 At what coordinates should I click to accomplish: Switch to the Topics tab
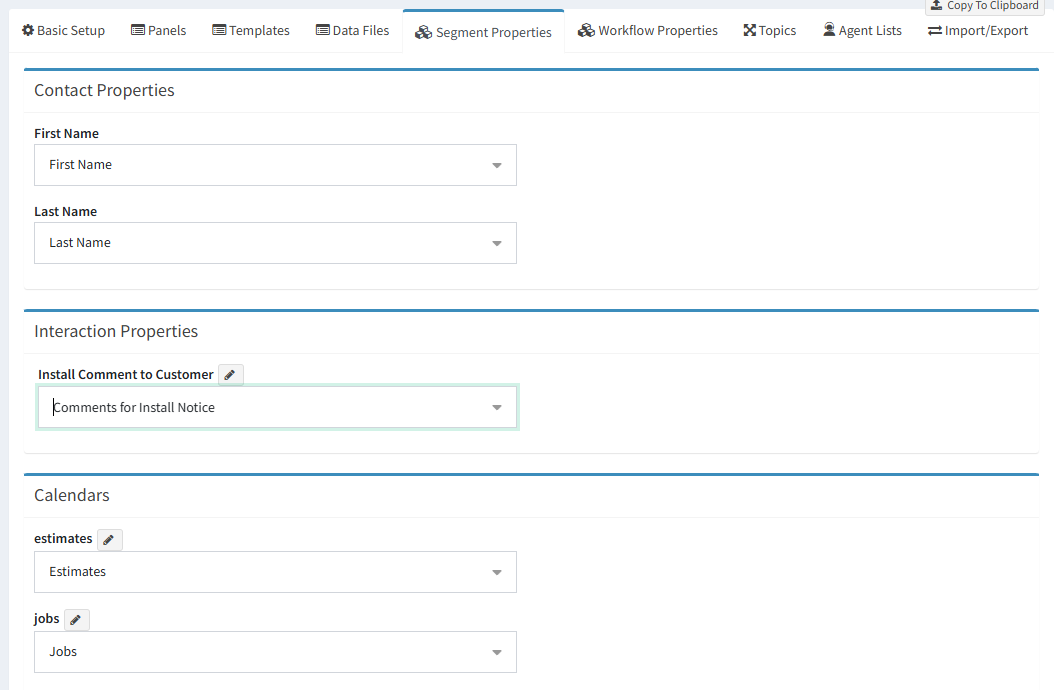click(x=770, y=31)
